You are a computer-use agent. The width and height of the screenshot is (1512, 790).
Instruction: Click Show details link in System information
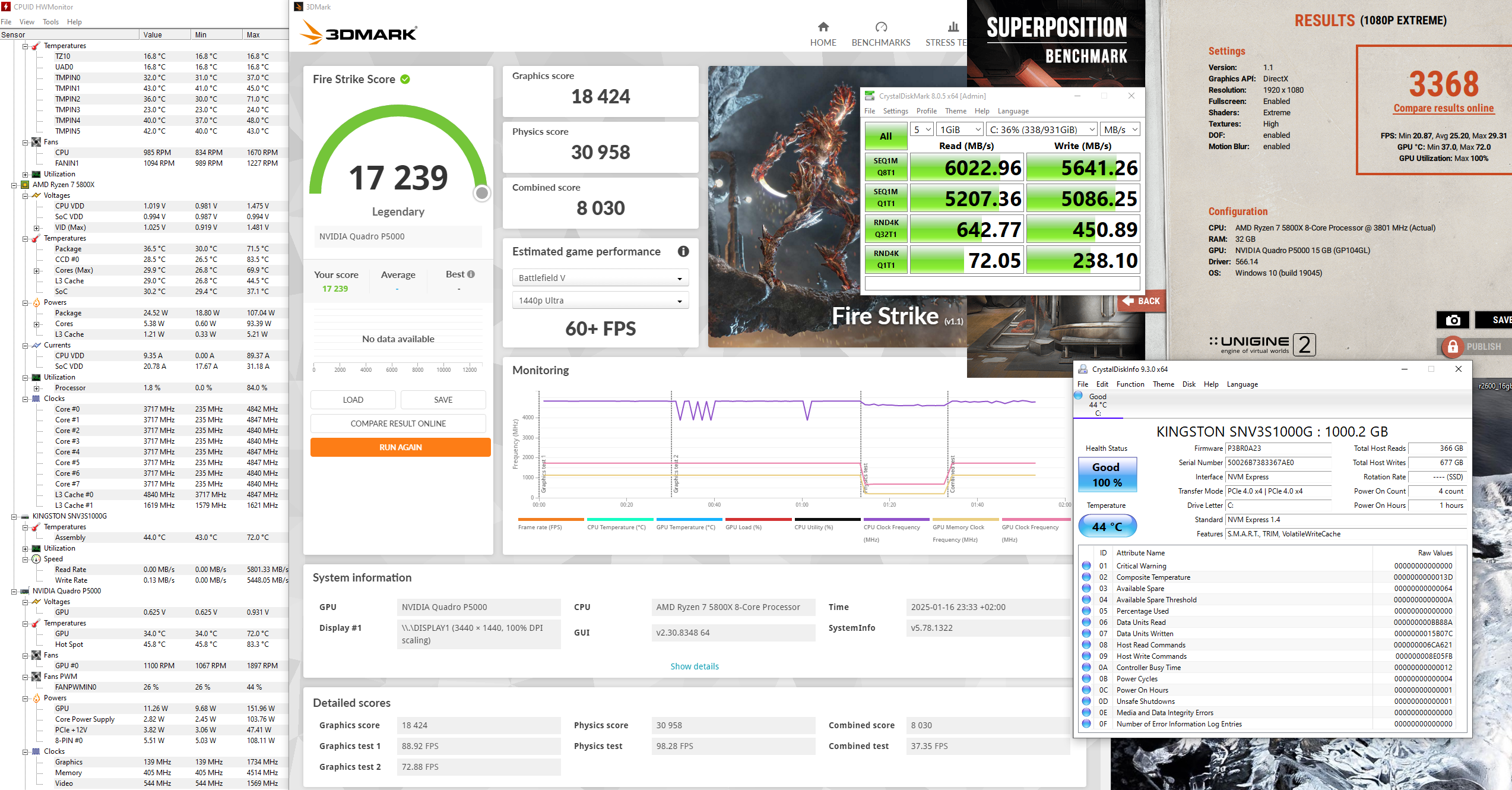[x=694, y=666]
